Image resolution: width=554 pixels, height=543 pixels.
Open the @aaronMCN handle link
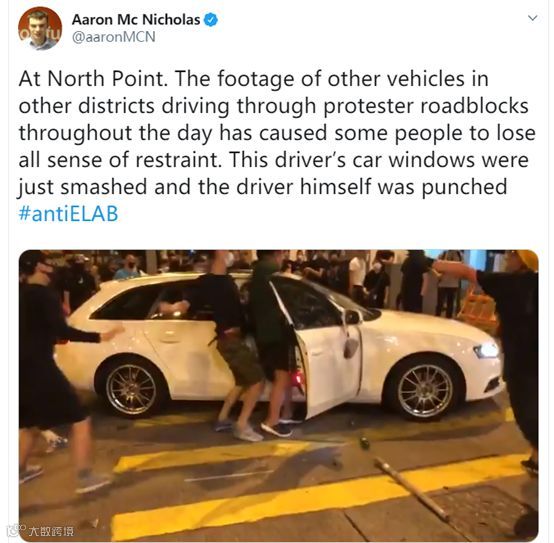[x=114, y=37]
